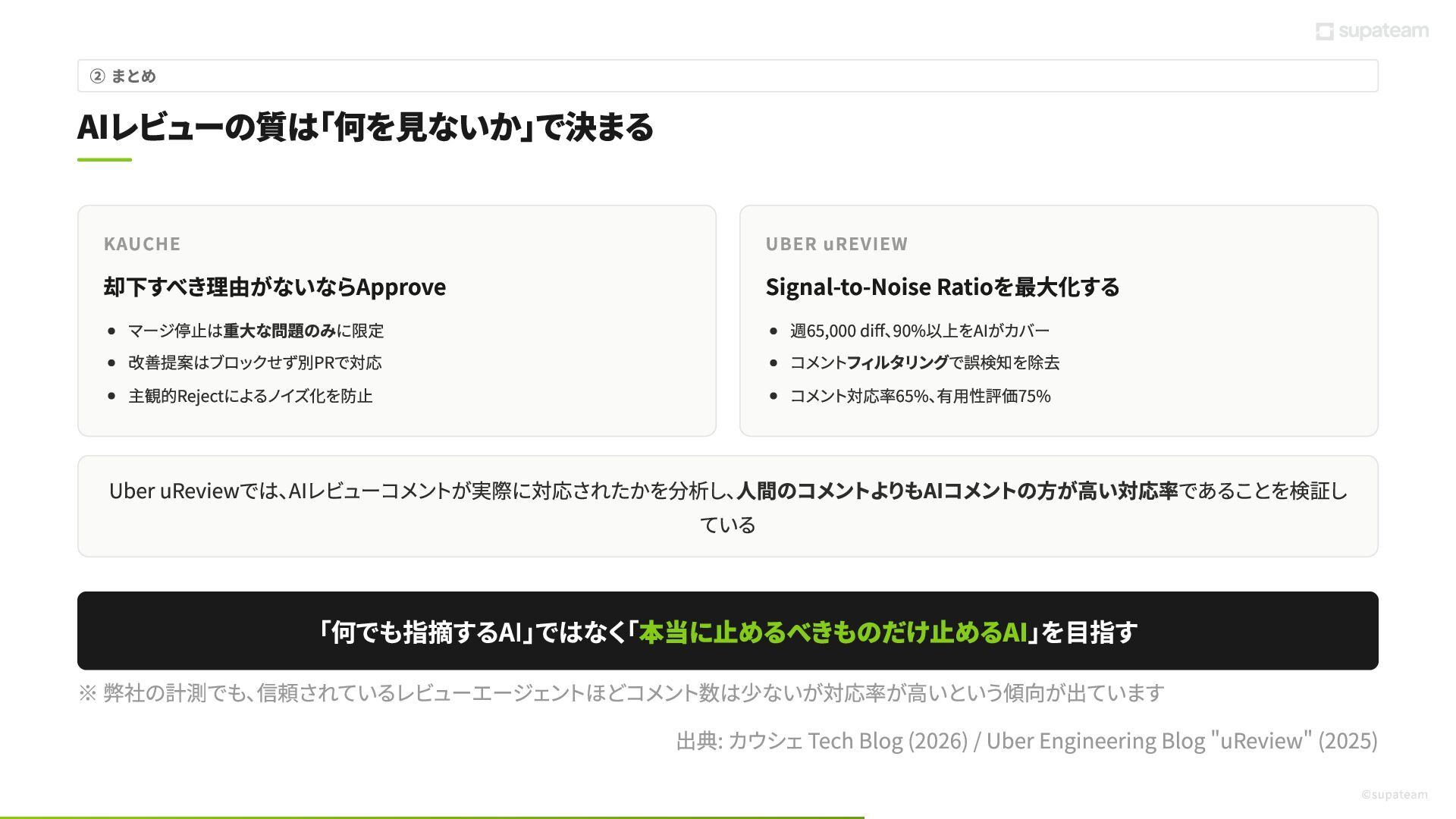
Task: Click bullet コメントフィルタリングで誤検知を除去
Action: pyautogui.click(x=924, y=362)
